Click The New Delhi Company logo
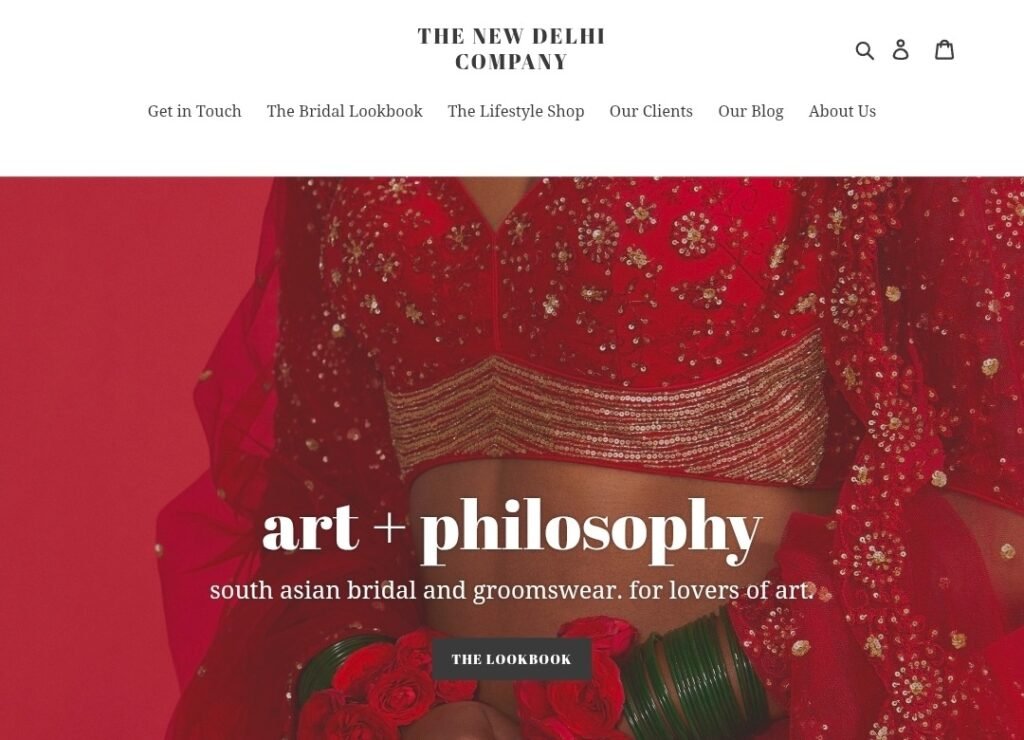This screenshot has width=1024, height=740. tap(511, 49)
